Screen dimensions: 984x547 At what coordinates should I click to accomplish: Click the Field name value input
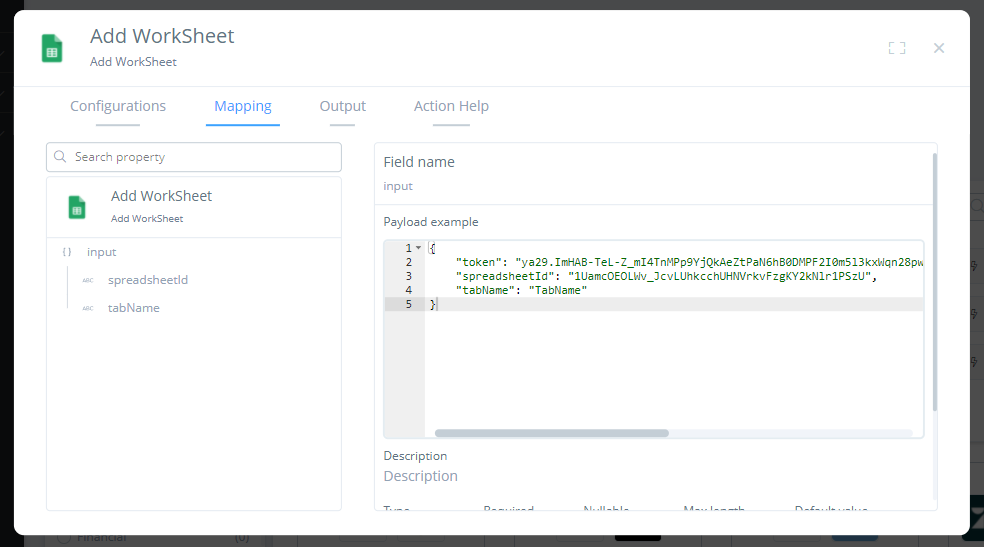(x=398, y=186)
